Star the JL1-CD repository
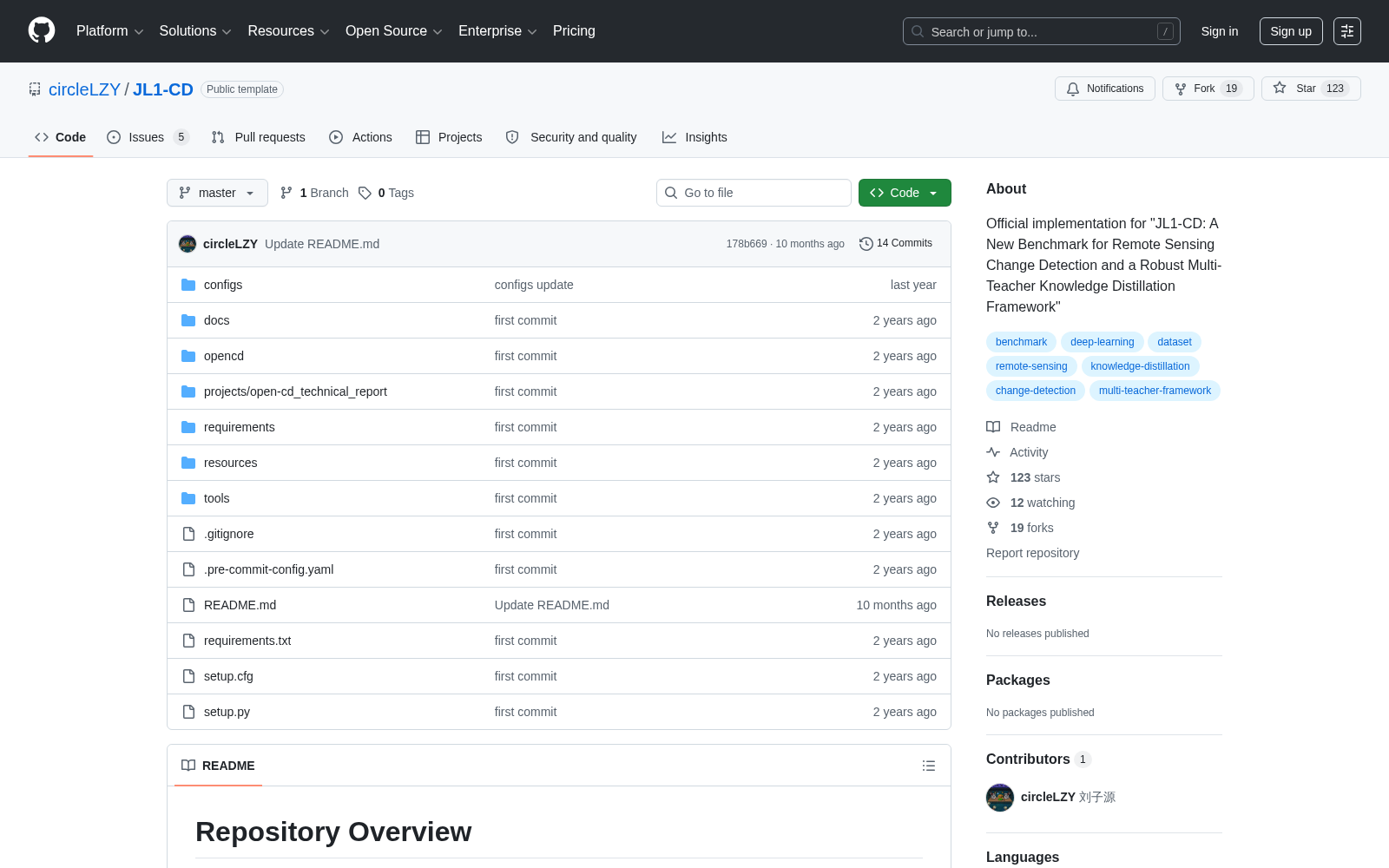The image size is (1389, 868). [x=1311, y=89]
